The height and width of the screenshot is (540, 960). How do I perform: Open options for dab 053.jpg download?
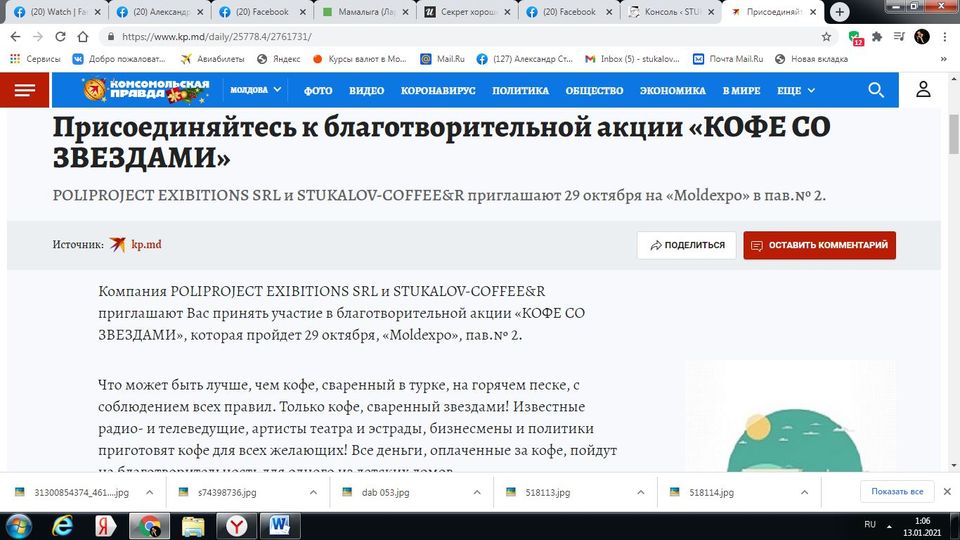(x=477, y=492)
